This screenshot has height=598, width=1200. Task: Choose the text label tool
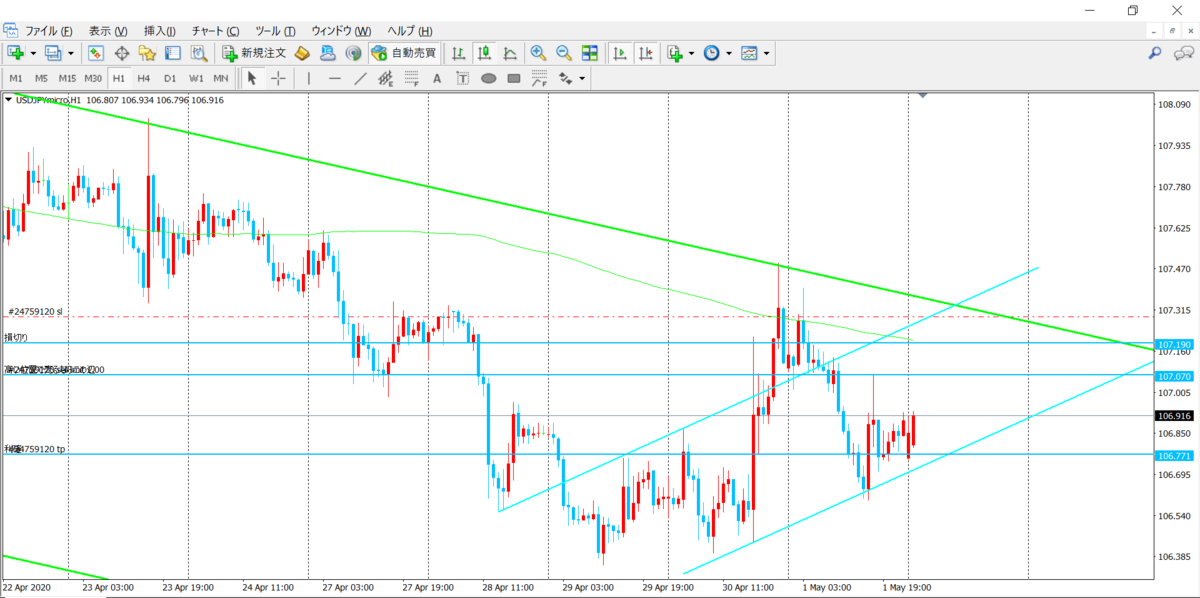[x=437, y=78]
